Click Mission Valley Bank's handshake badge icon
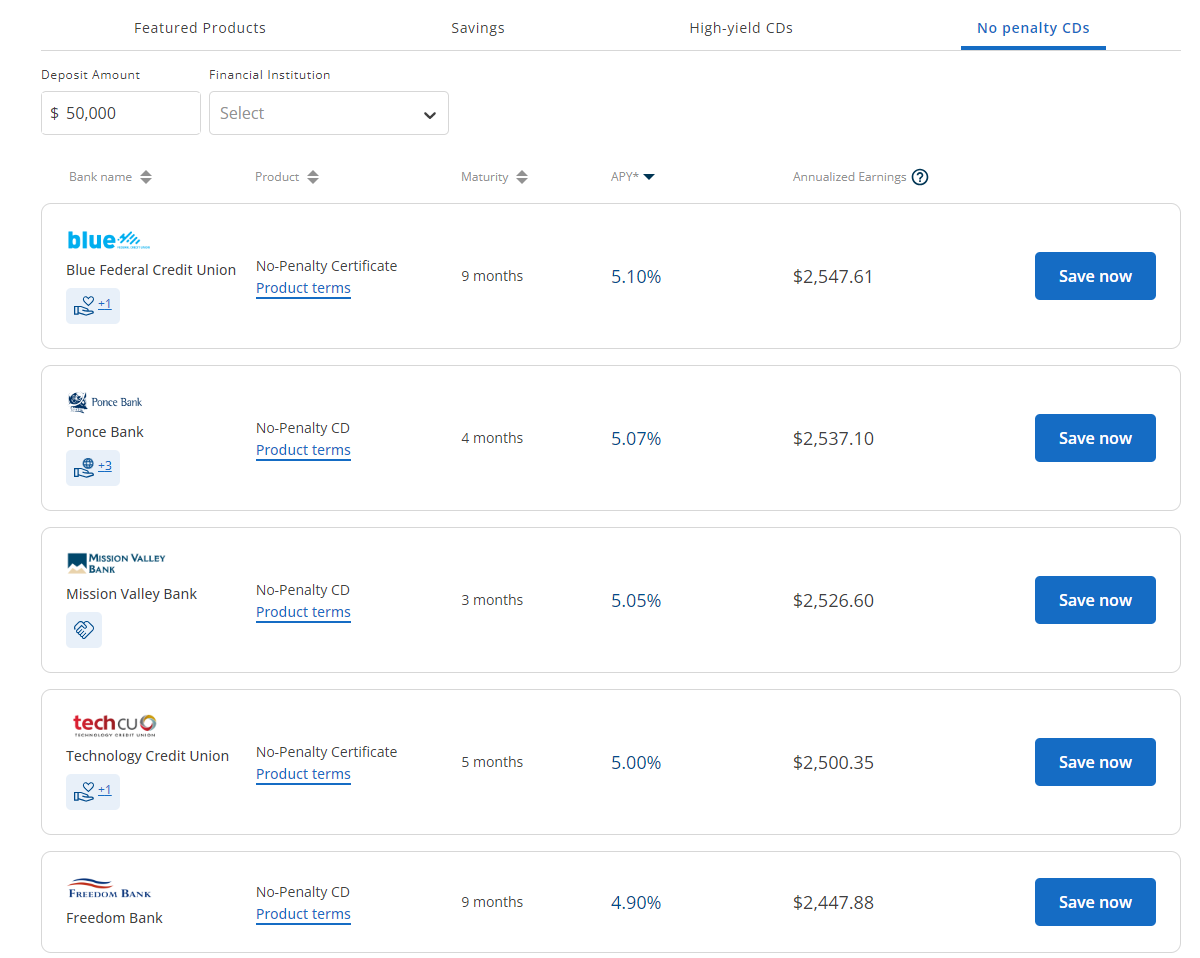Screen dimensions: 1200x958 (x=84, y=630)
